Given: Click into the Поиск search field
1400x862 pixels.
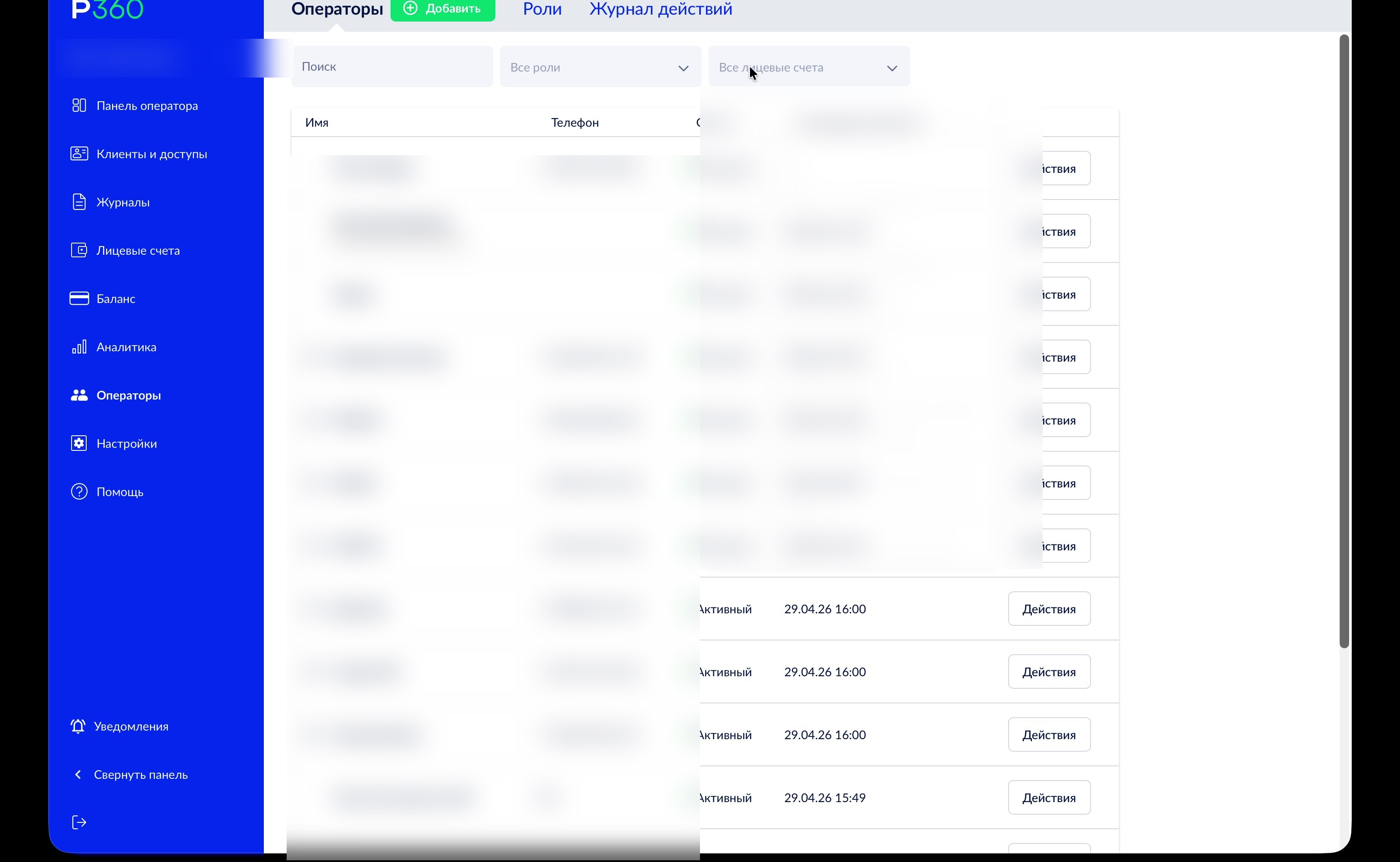Looking at the screenshot, I should 392,67.
